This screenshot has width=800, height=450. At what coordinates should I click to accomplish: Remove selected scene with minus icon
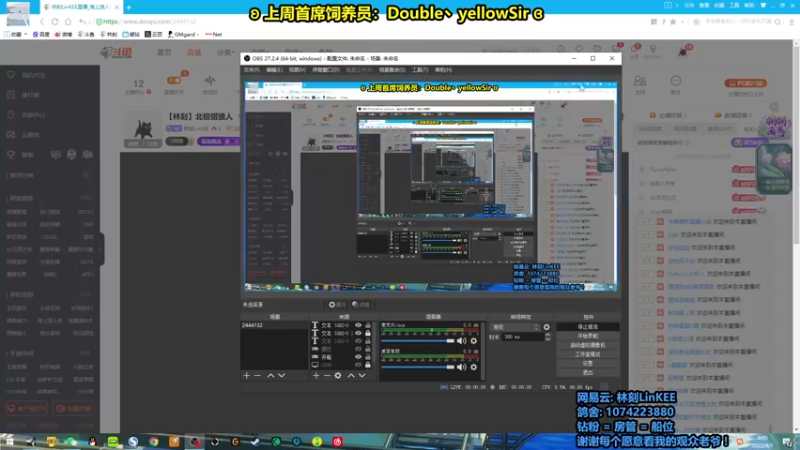point(258,376)
